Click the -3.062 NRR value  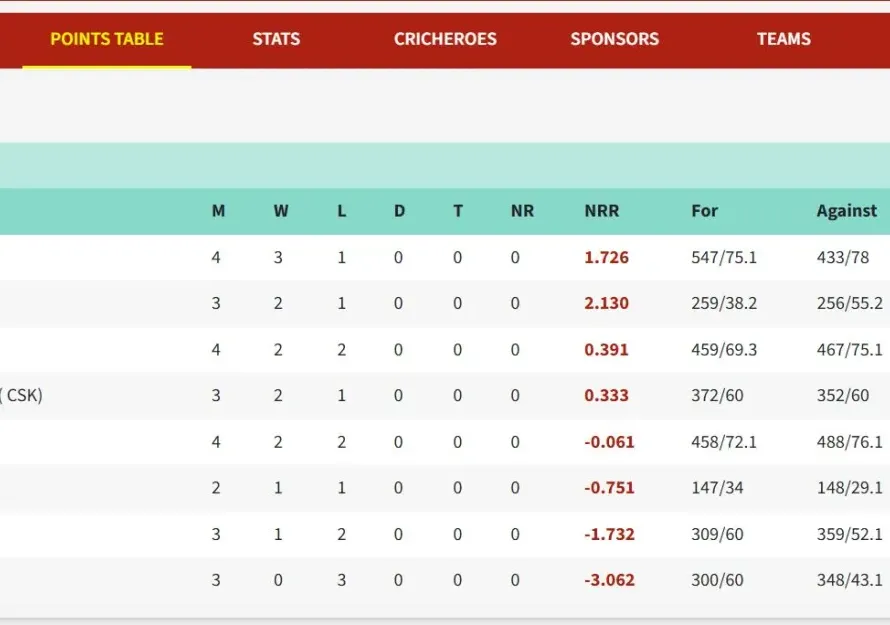pyautogui.click(x=609, y=580)
